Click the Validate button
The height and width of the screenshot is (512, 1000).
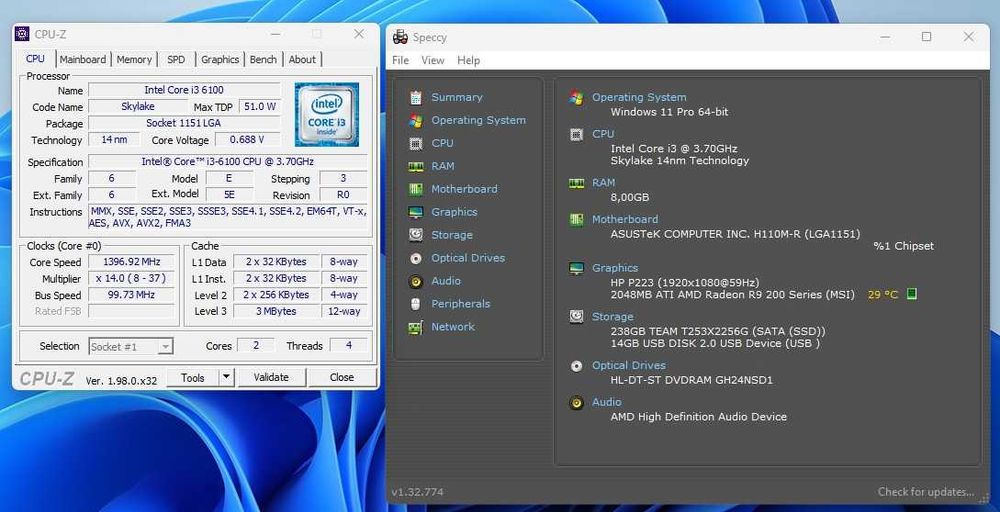click(x=272, y=377)
